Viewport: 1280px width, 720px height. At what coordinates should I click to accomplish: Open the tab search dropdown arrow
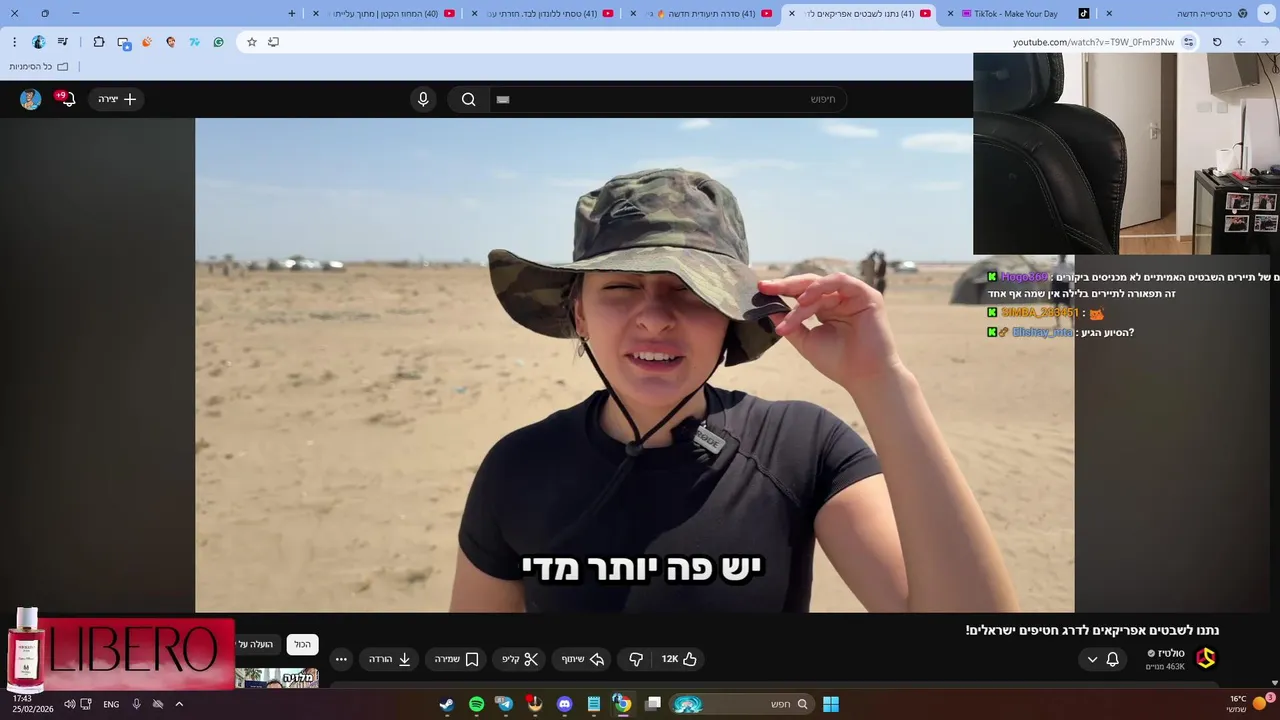point(1266,13)
